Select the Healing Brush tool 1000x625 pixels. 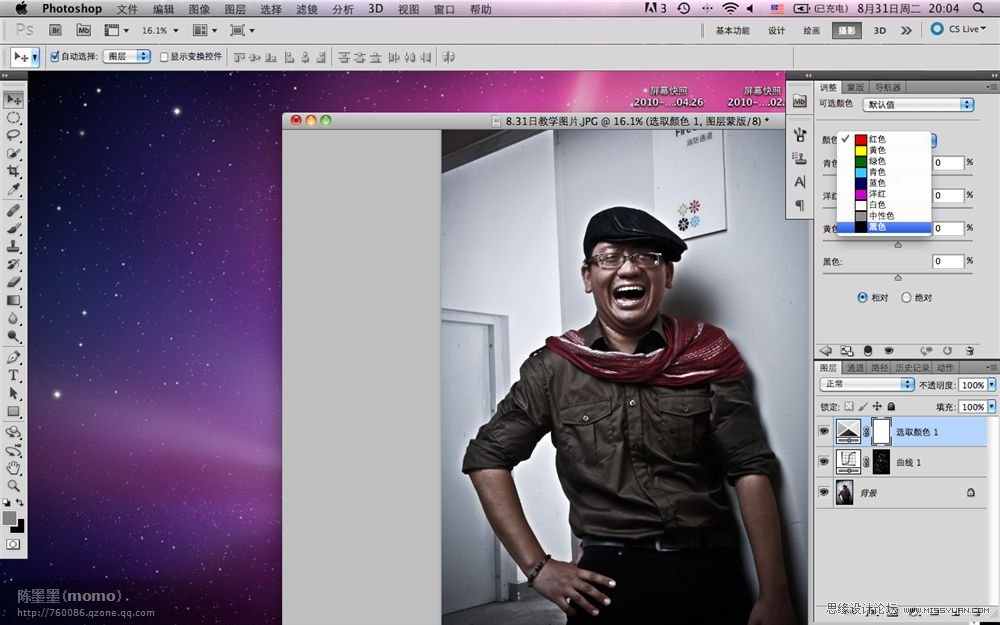point(13,210)
